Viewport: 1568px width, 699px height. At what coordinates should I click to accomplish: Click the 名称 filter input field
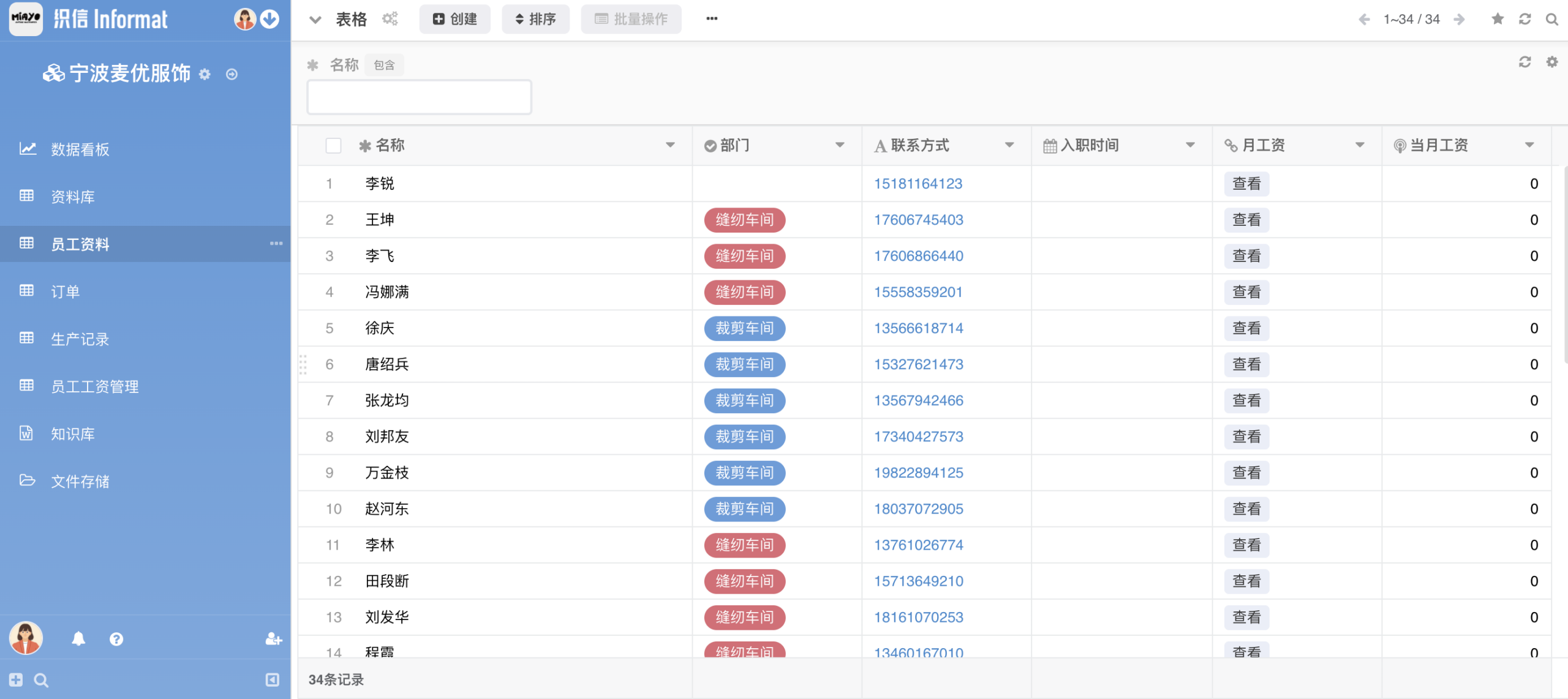click(419, 97)
